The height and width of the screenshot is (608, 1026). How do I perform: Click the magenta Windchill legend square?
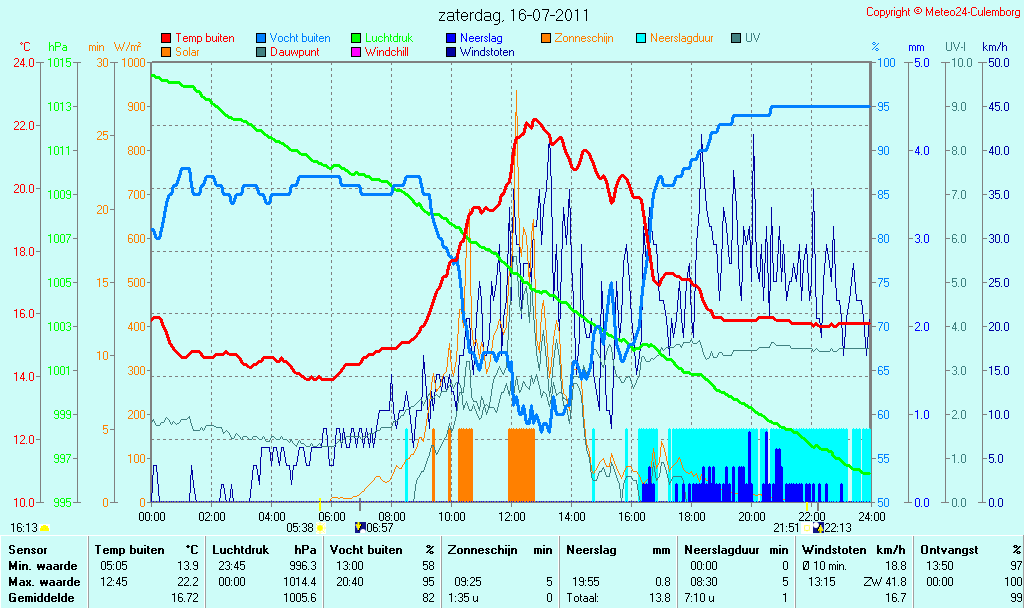pyautogui.click(x=356, y=52)
